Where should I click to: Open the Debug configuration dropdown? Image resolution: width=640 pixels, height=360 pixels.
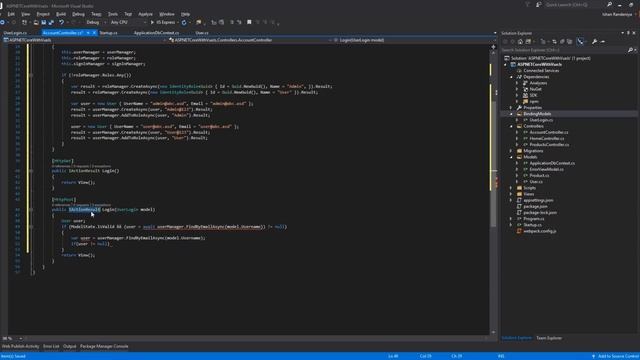[x=95, y=22]
